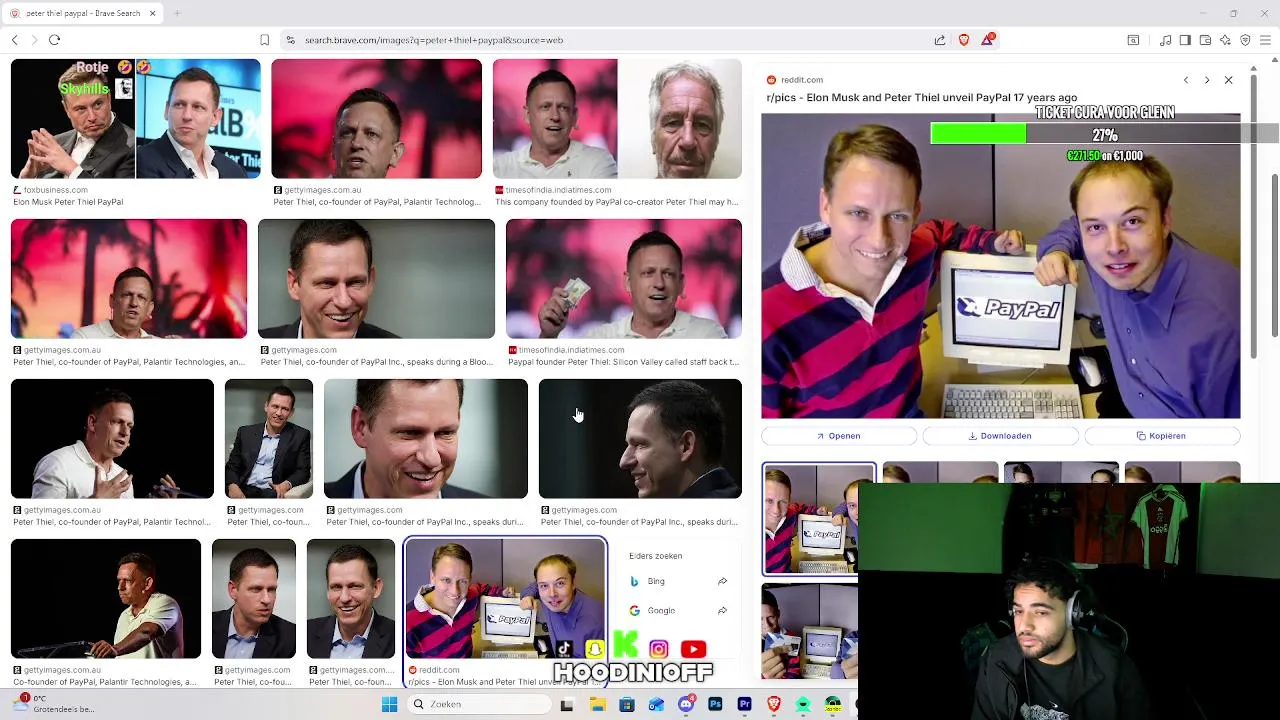1280x720 pixels.
Task: Open the Brave Wallet icon
Action: pyautogui.click(x=1205, y=40)
